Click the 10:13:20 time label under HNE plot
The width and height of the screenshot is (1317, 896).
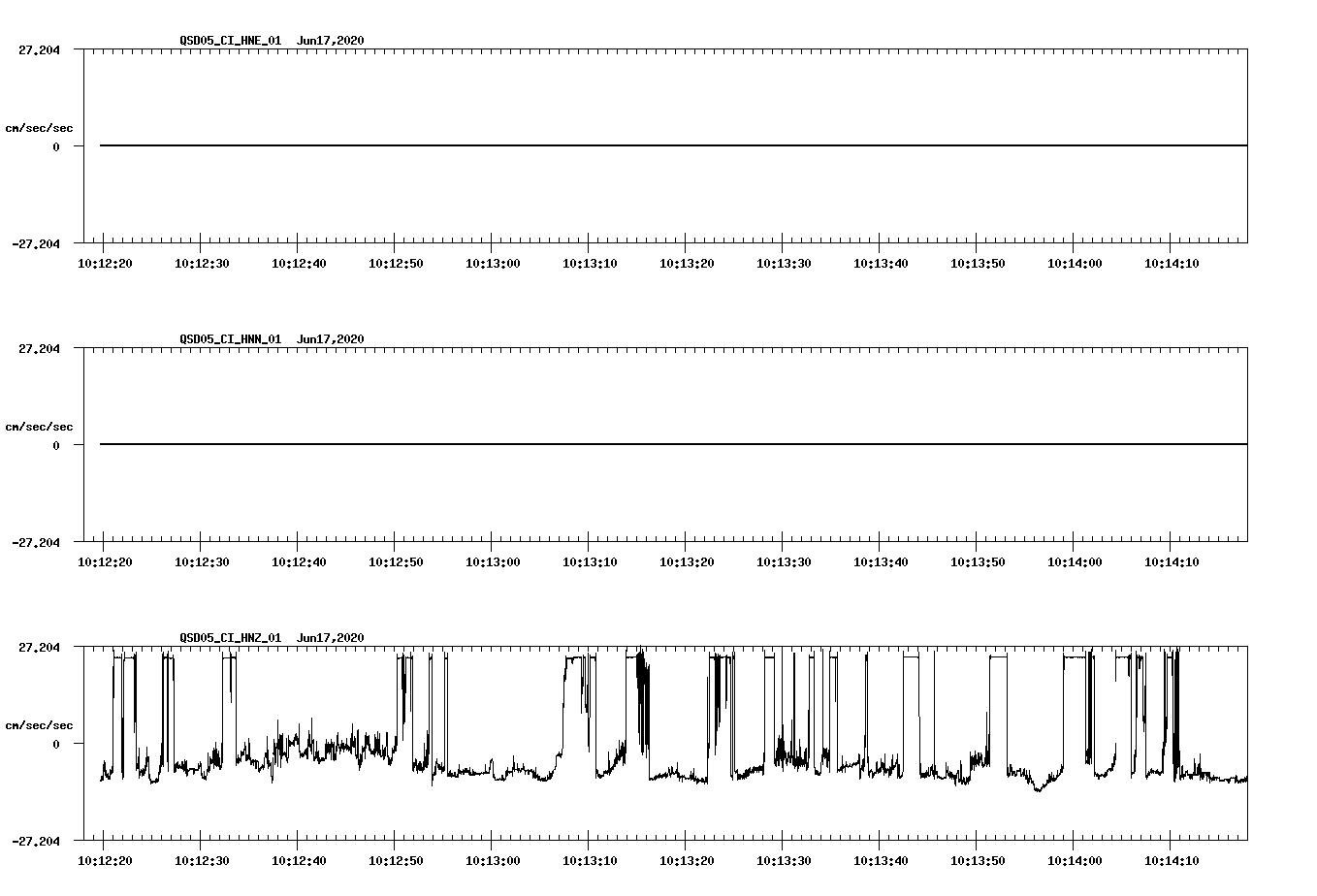tap(687, 264)
